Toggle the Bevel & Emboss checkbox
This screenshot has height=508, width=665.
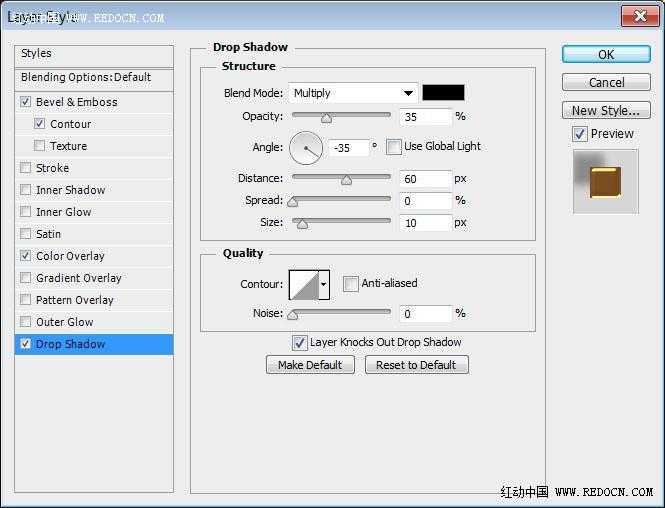(x=25, y=102)
